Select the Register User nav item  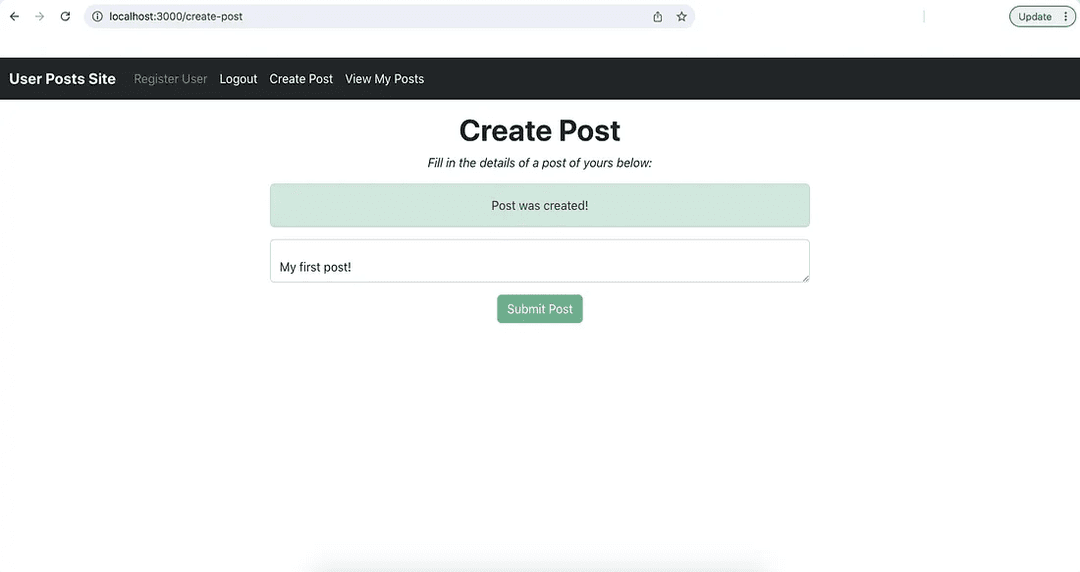(170, 79)
